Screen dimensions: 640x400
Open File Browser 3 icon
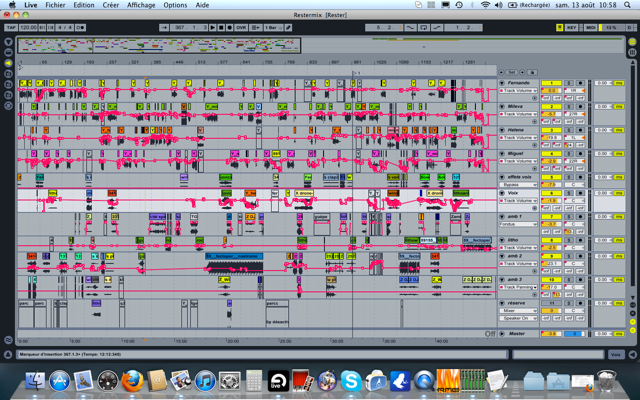click(8, 95)
